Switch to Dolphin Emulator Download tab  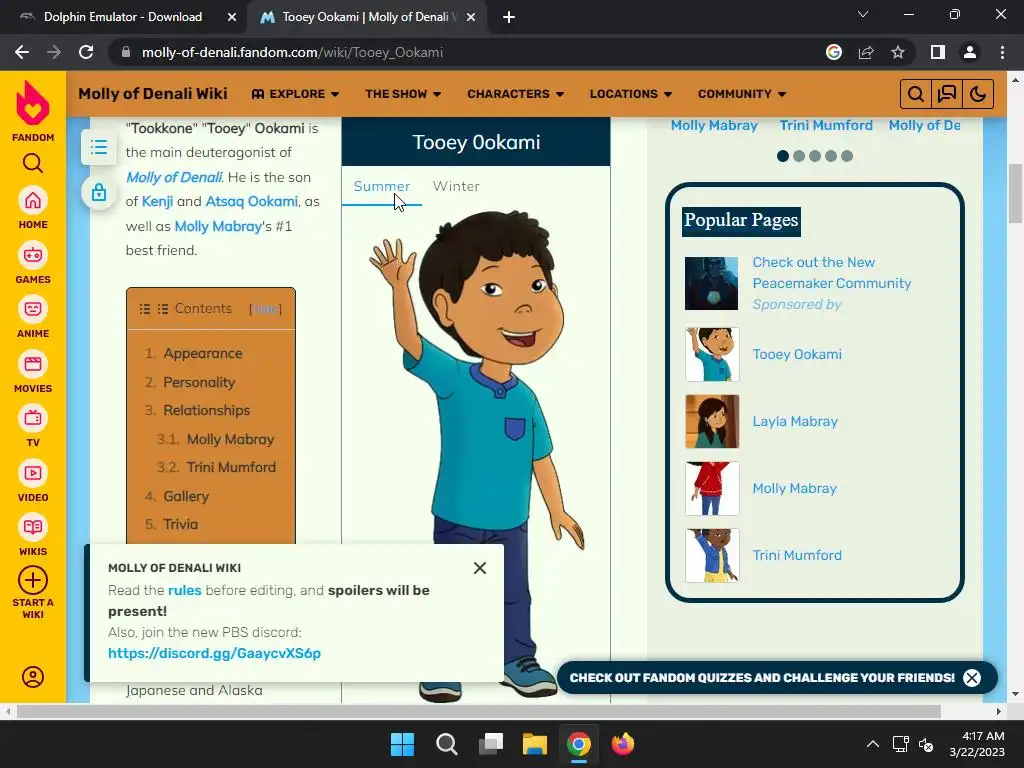123,17
